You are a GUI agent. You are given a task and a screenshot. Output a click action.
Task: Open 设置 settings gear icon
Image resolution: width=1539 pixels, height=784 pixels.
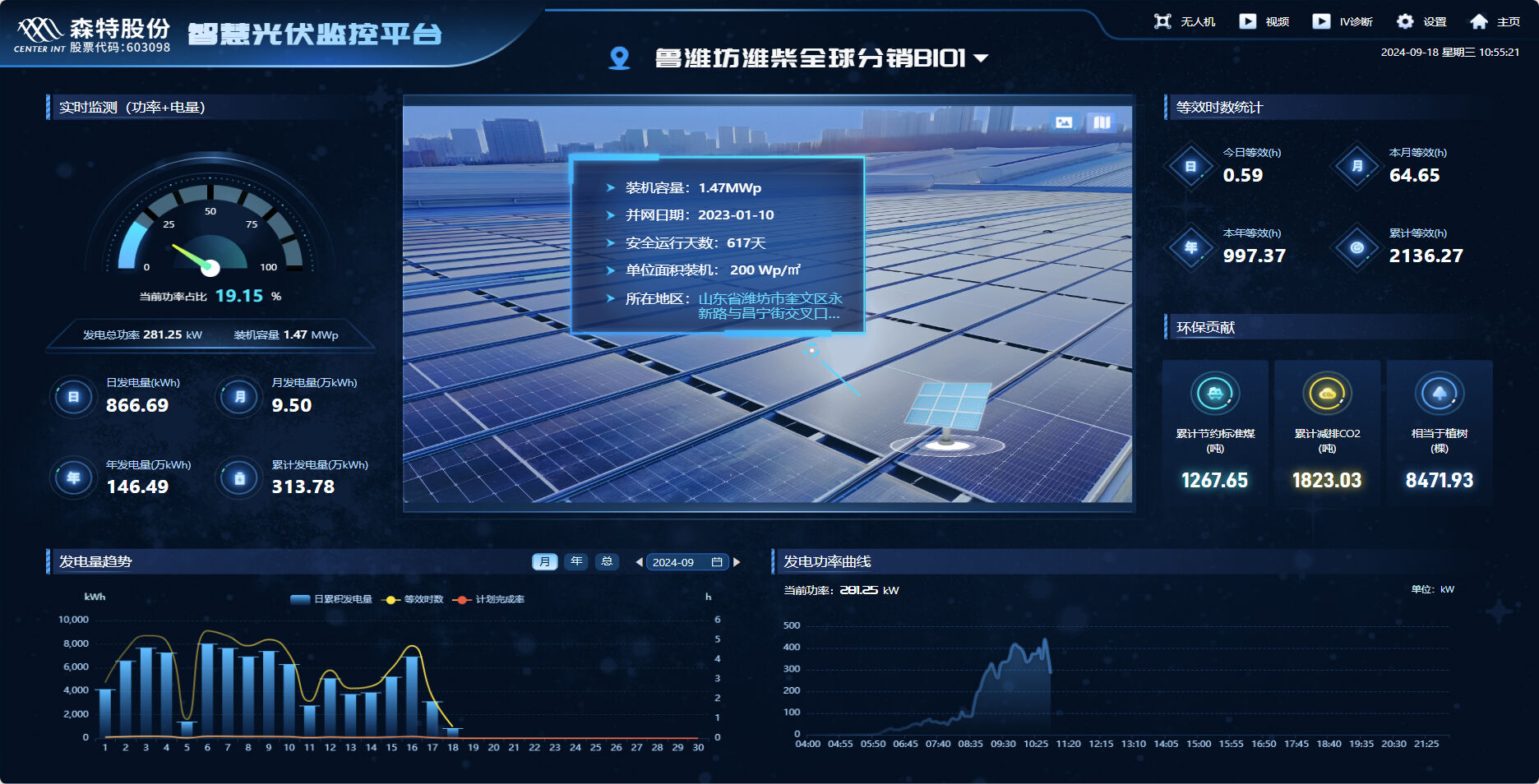click(1406, 21)
